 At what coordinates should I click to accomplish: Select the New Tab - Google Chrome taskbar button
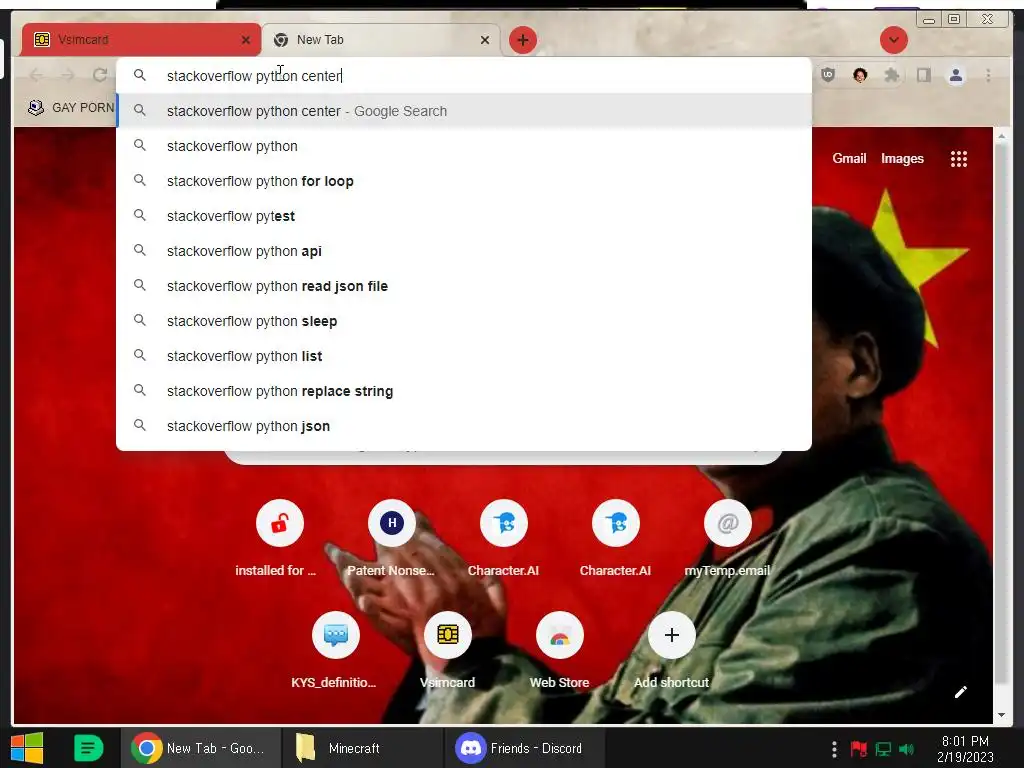tap(200, 748)
